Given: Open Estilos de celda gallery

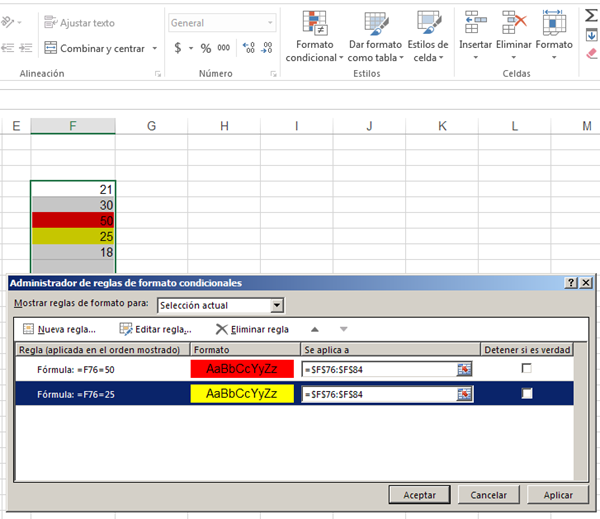Looking at the screenshot, I should click(429, 24).
